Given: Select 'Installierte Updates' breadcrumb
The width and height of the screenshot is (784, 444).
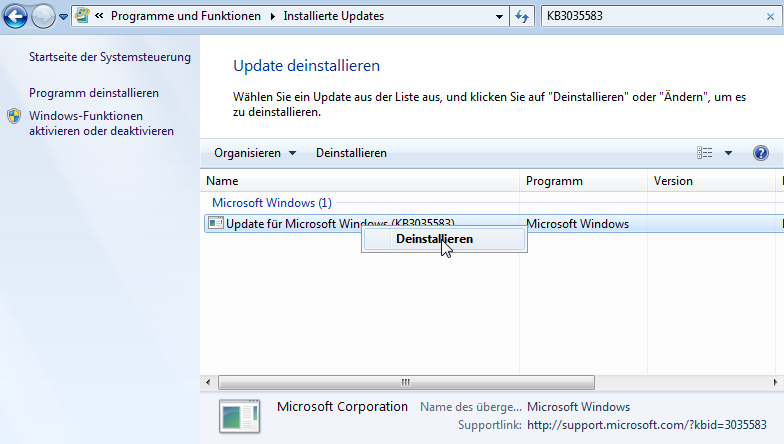Looking at the screenshot, I should (334, 16).
